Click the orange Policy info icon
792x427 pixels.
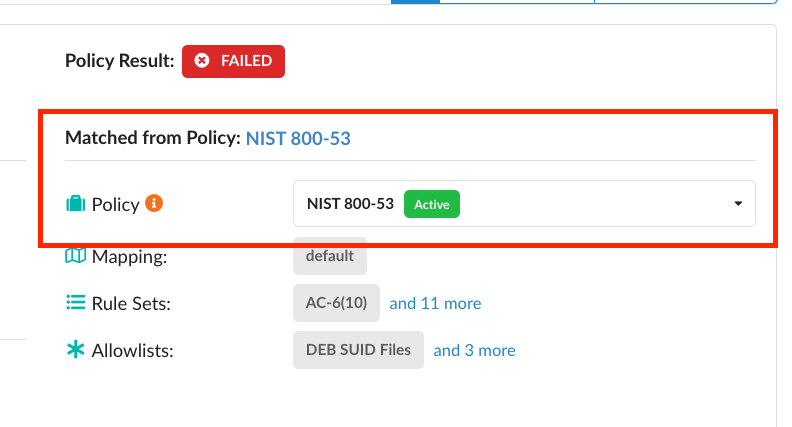154,203
